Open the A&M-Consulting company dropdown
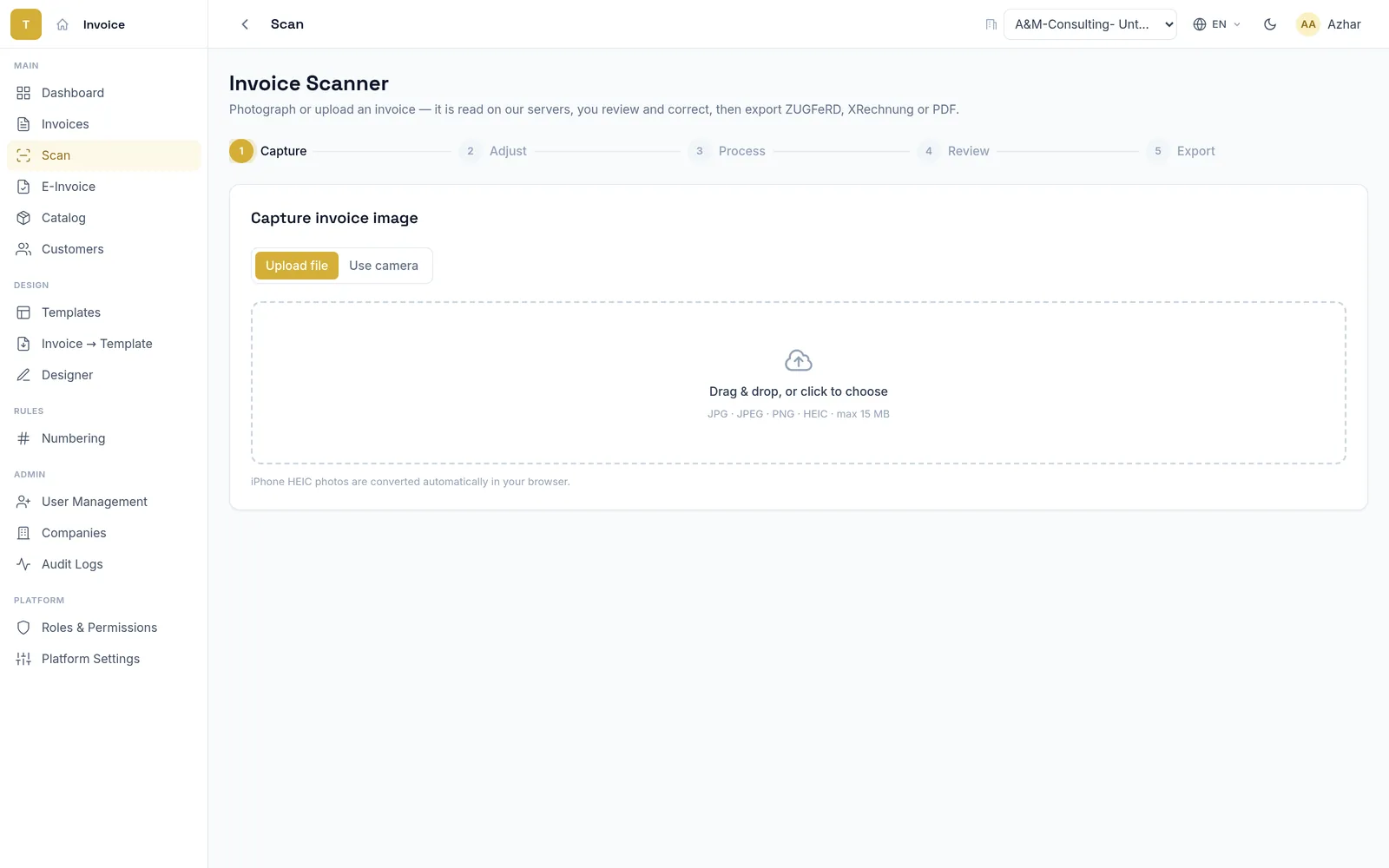The width and height of the screenshot is (1389, 868). pyautogui.click(x=1090, y=24)
